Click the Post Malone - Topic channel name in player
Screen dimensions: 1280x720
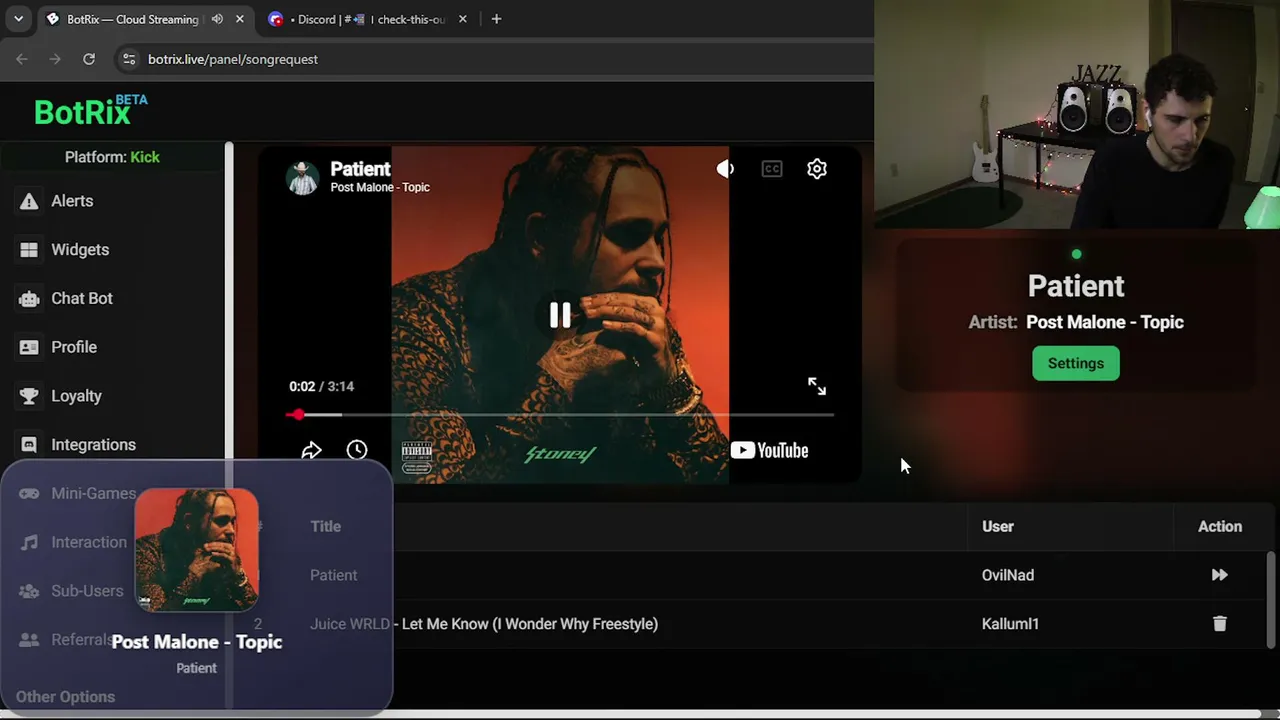(x=380, y=187)
